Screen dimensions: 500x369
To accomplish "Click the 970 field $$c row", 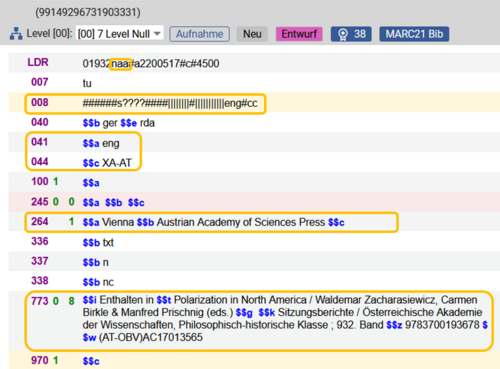I will pyautogui.click(x=254, y=360).
